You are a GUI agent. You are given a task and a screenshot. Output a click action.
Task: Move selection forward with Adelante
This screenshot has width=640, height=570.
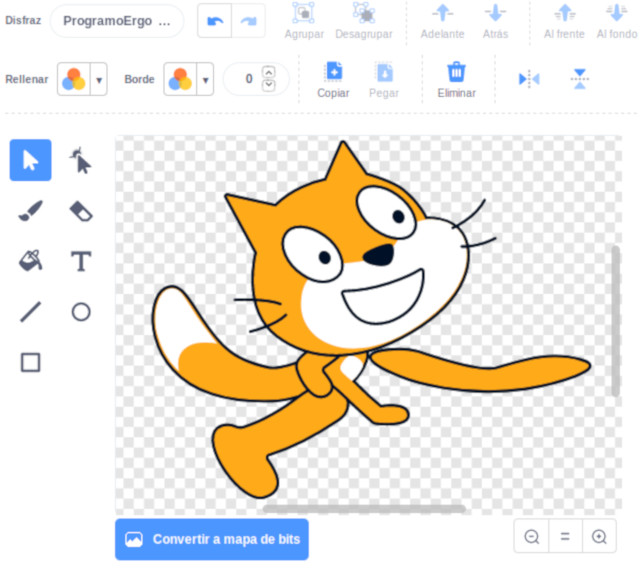click(442, 21)
